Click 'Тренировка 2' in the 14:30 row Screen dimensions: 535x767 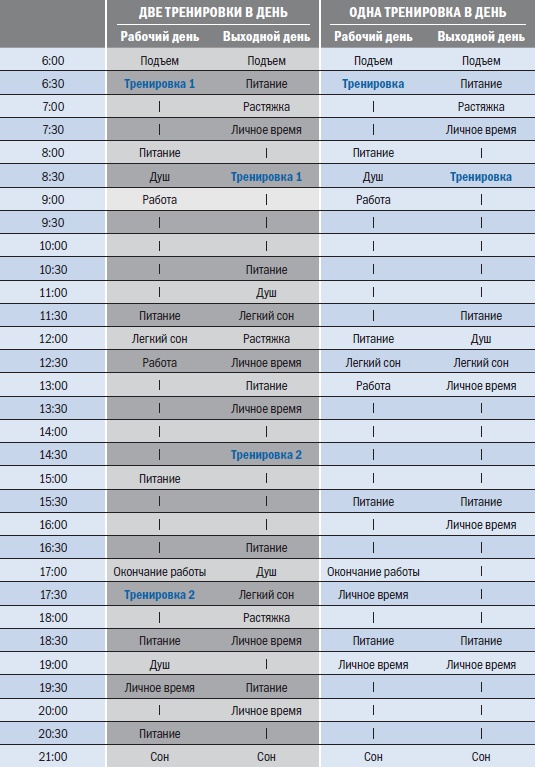click(266, 455)
